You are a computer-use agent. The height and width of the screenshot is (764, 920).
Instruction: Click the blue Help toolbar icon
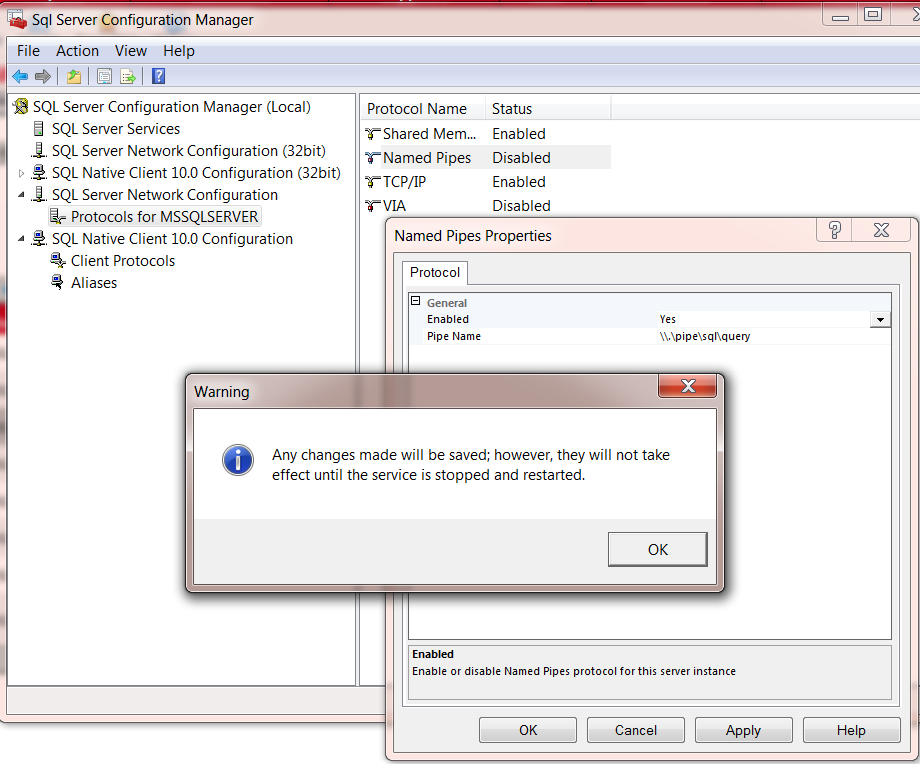point(158,76)
